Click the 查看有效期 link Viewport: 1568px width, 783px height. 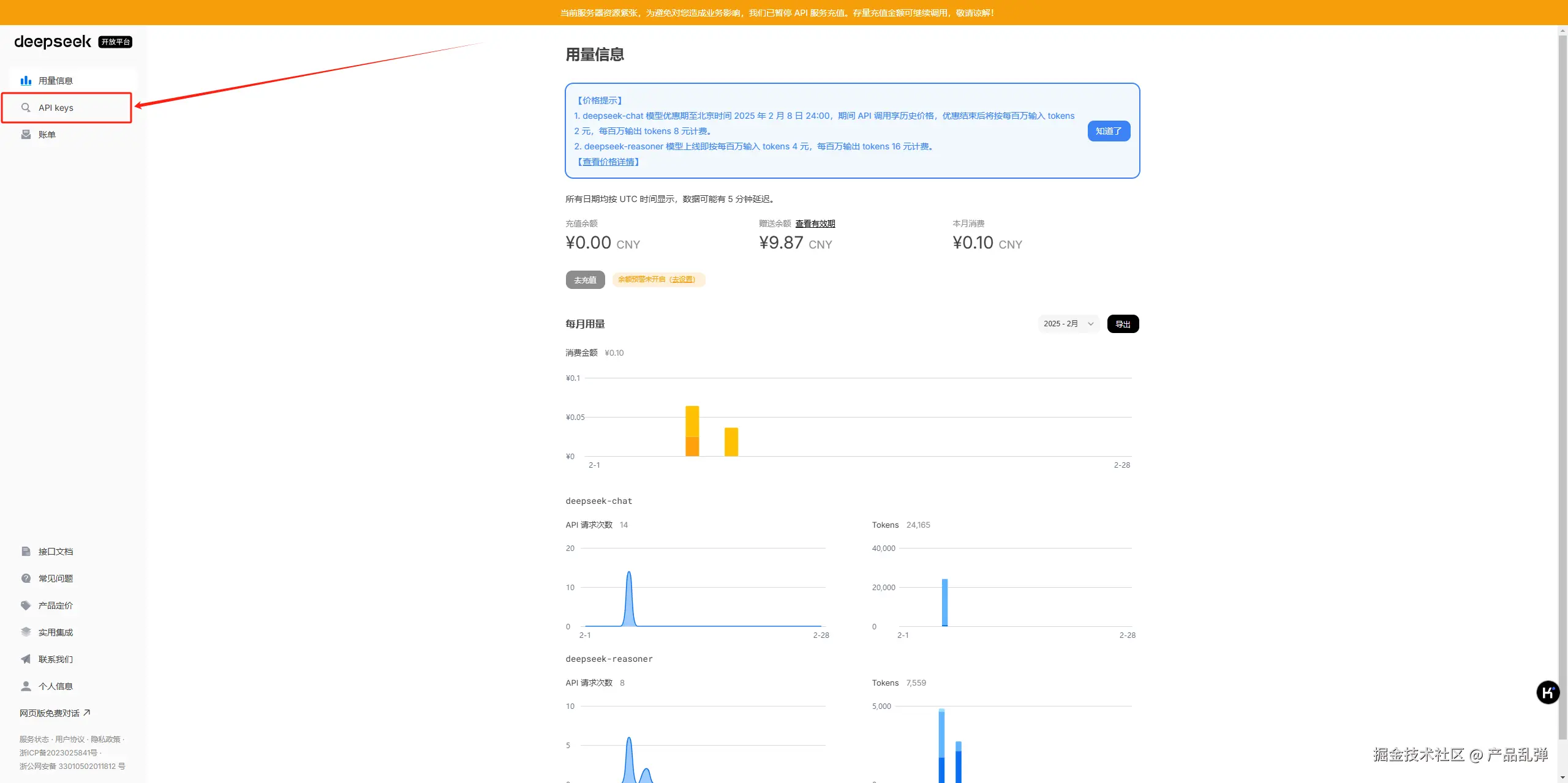tap(815, 223)
